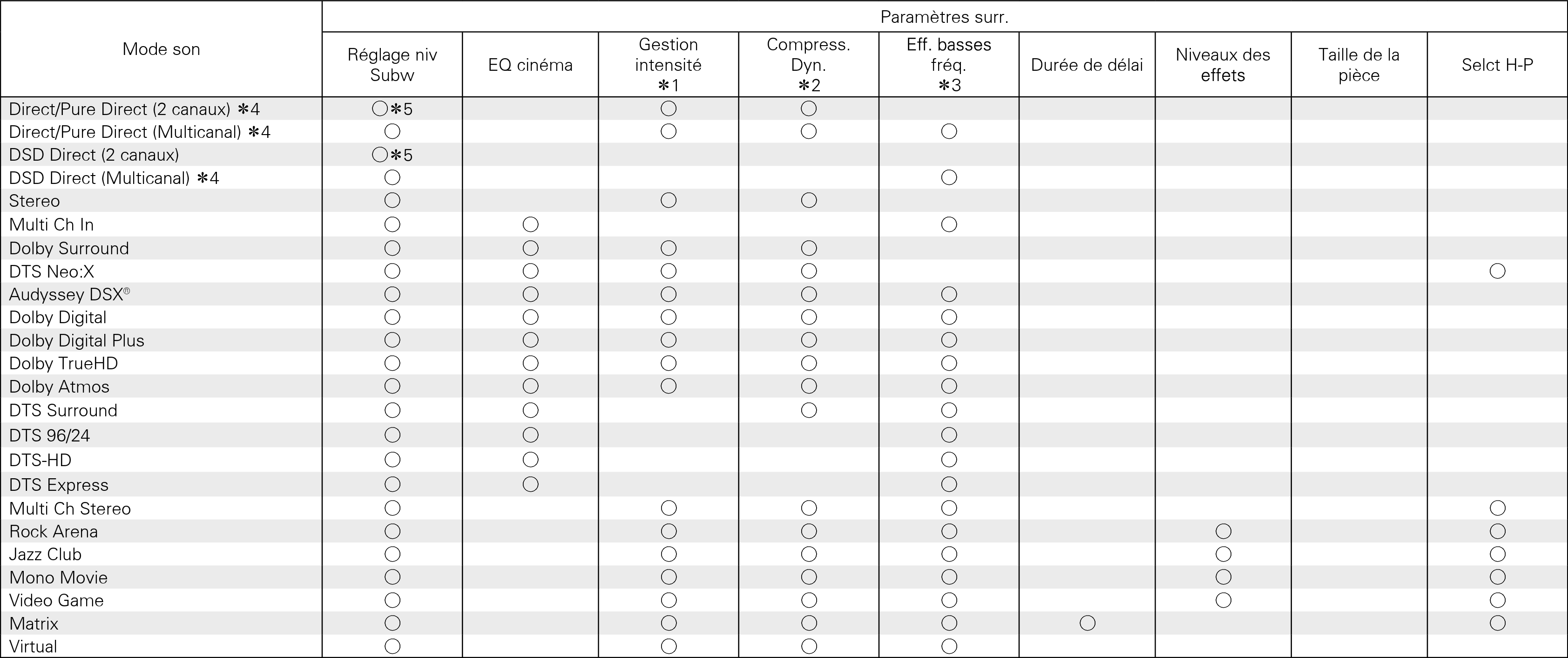Screen dimensions: 1568x658
Task: Click the EQ cinéma column header
Action: click(530, 65)
